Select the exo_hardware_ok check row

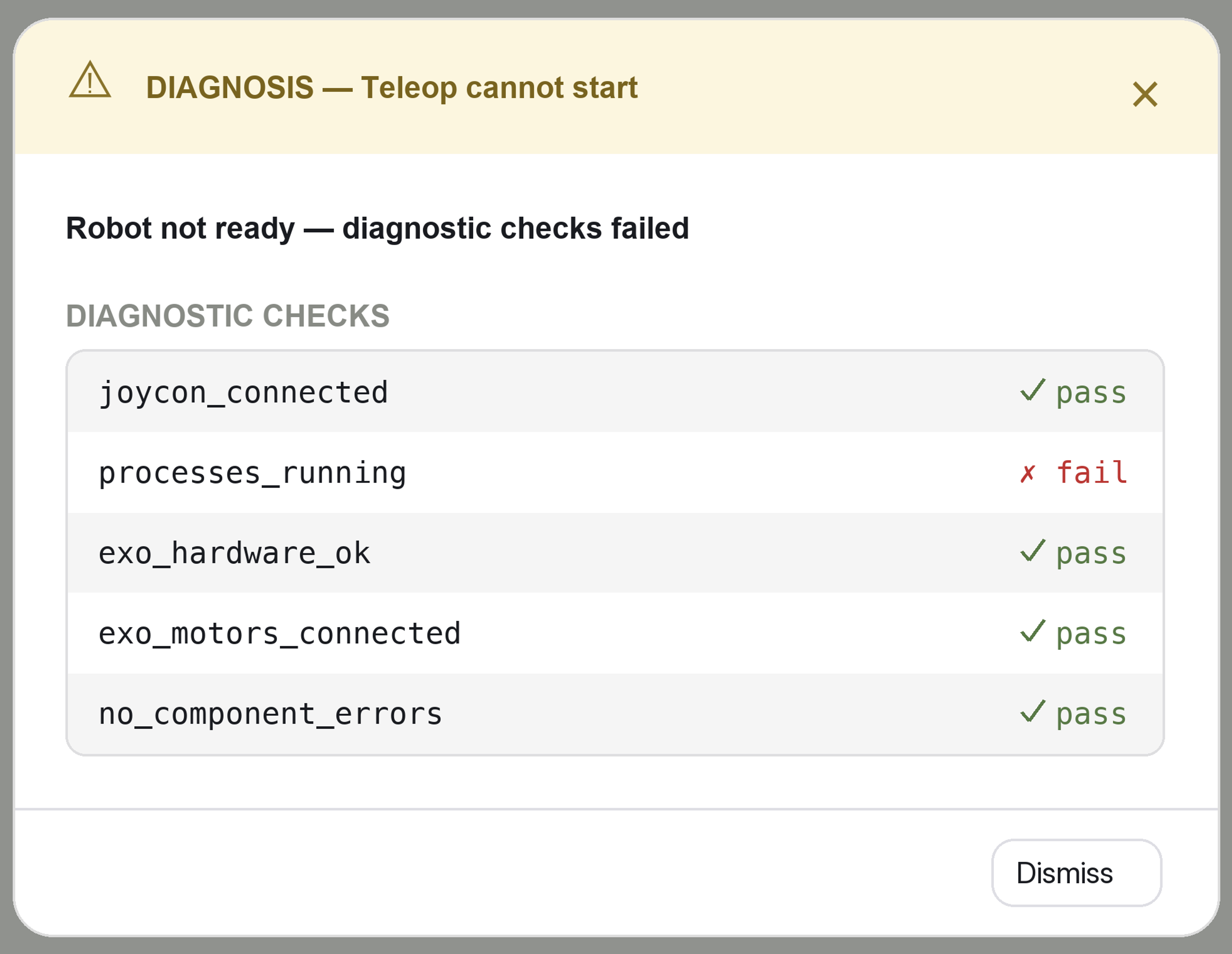click(x=615, y=553)
